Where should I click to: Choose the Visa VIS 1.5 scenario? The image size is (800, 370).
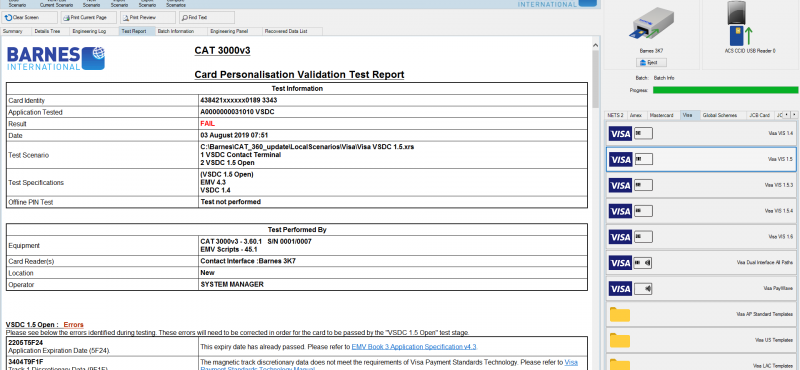click(x=701, y=159)
